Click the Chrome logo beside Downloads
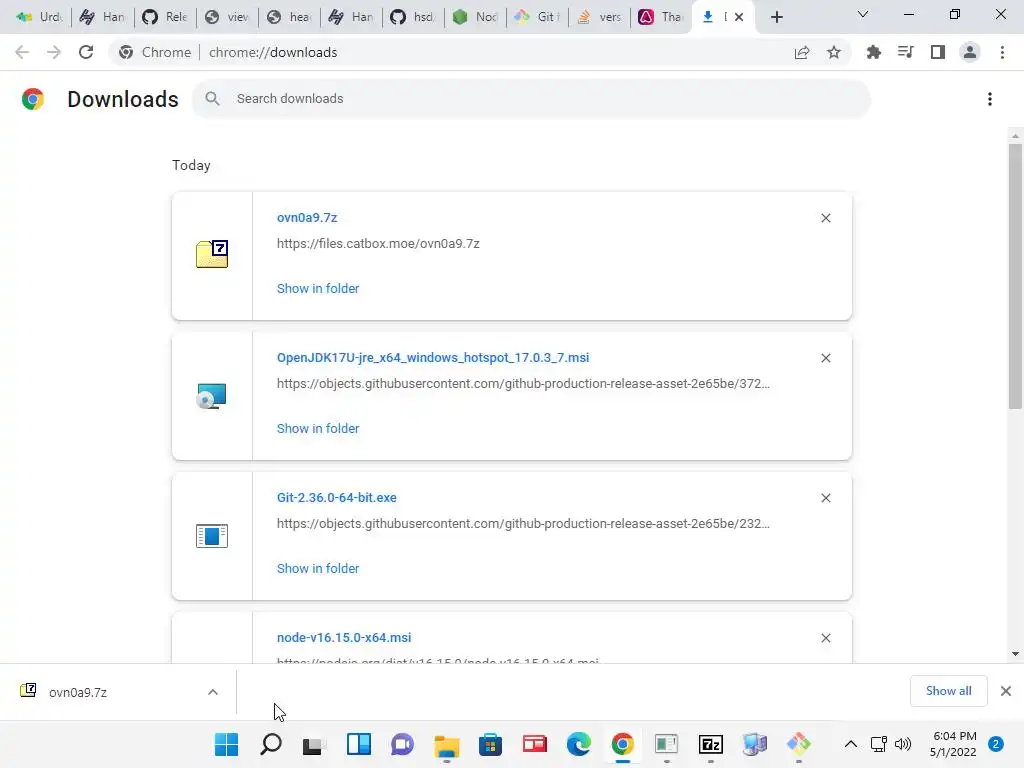 [33, 99]
